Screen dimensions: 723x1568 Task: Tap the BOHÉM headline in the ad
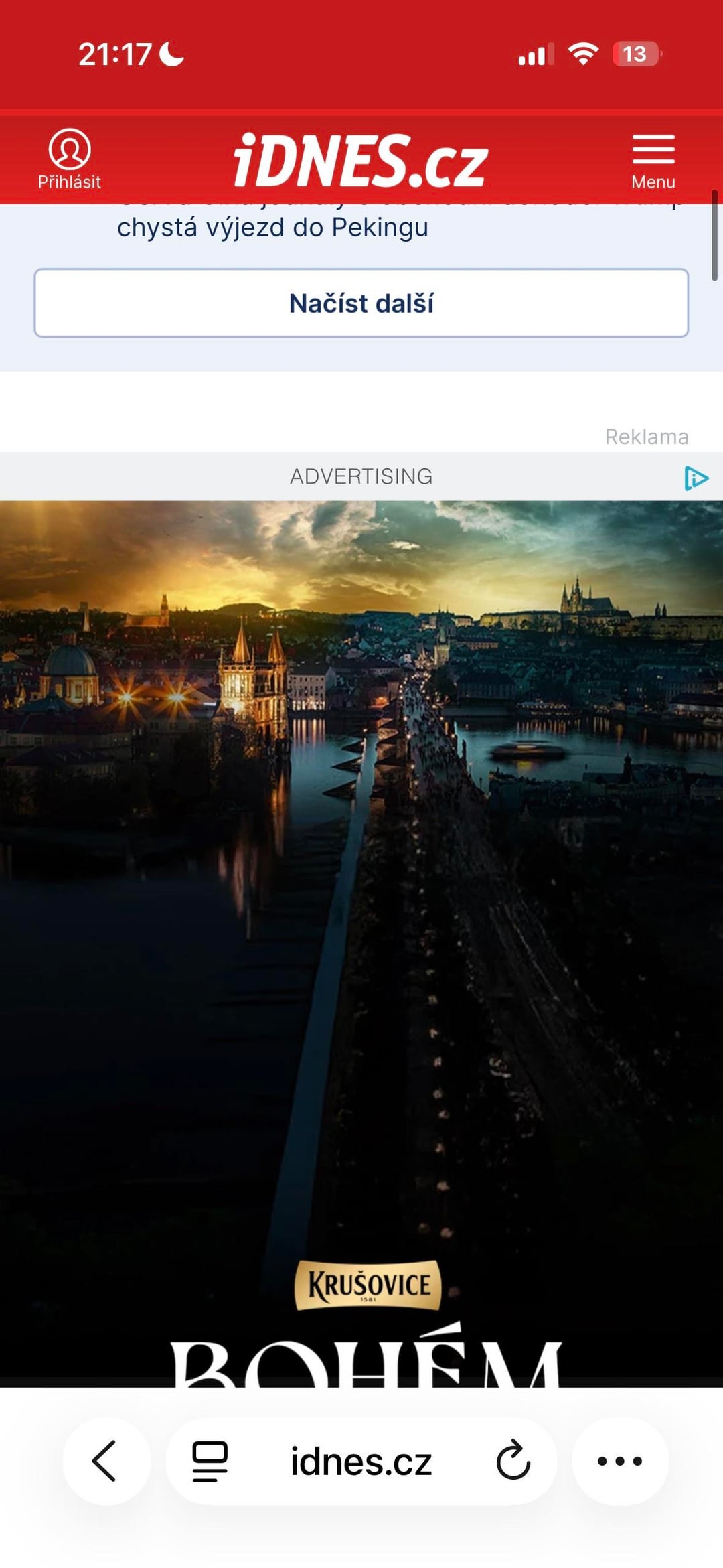pos(365,1360)
